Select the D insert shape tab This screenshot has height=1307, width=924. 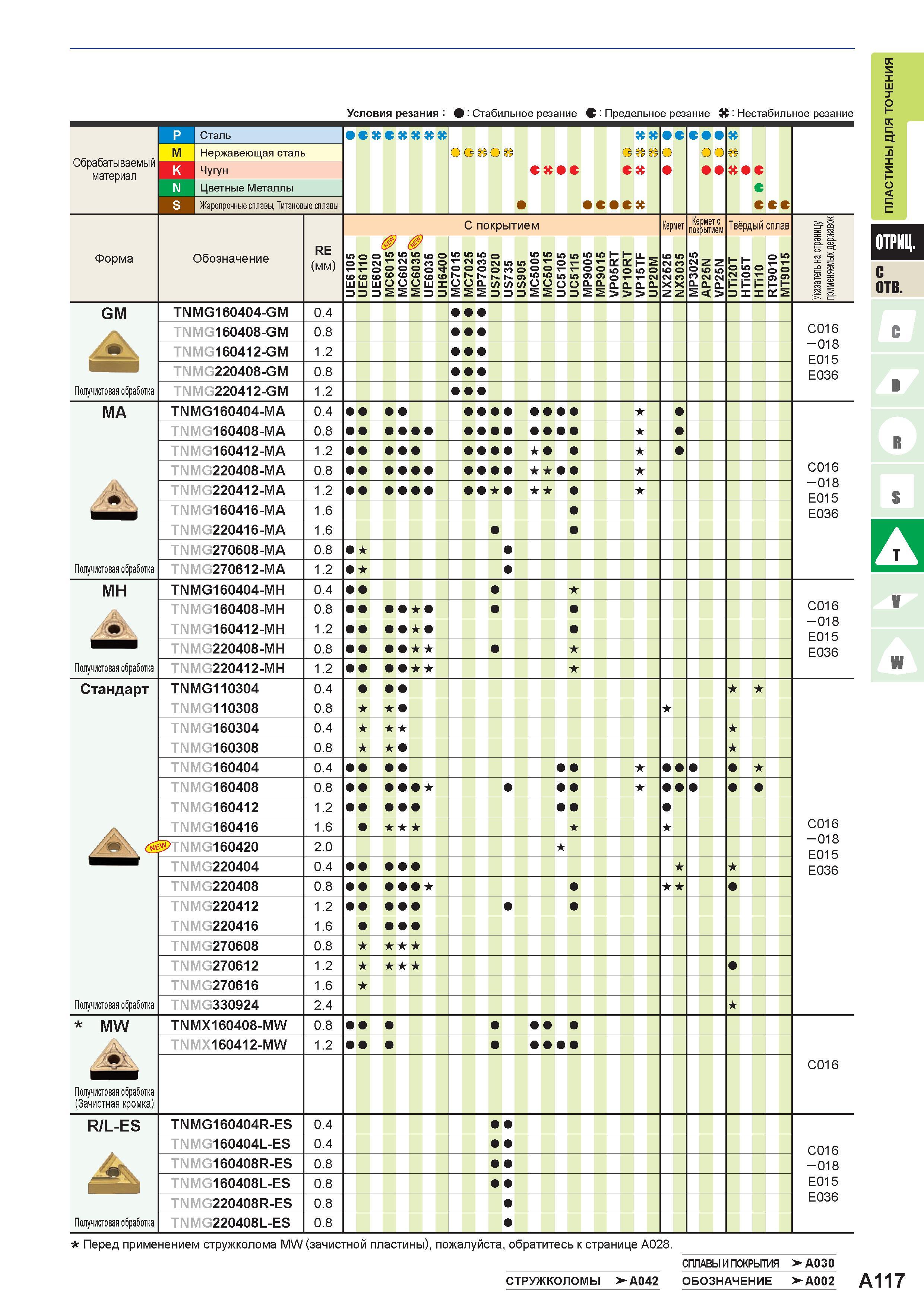click(897, 380)
